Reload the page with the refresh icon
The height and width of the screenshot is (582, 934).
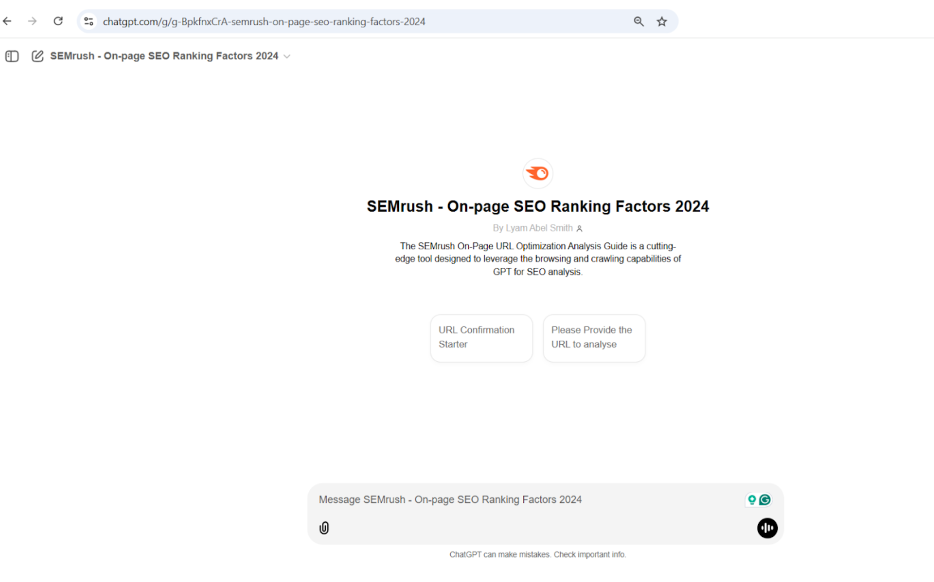pyautogui.click(x=58, y=21)
